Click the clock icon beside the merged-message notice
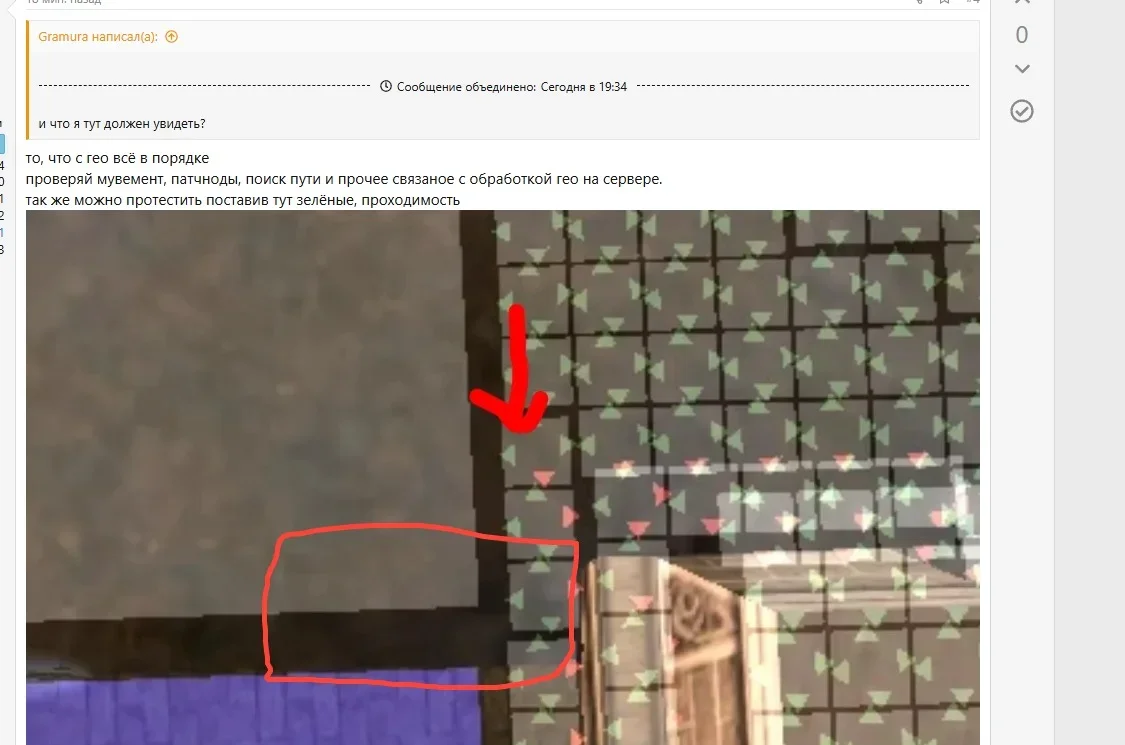1125x745 pixels. point(386,86)
